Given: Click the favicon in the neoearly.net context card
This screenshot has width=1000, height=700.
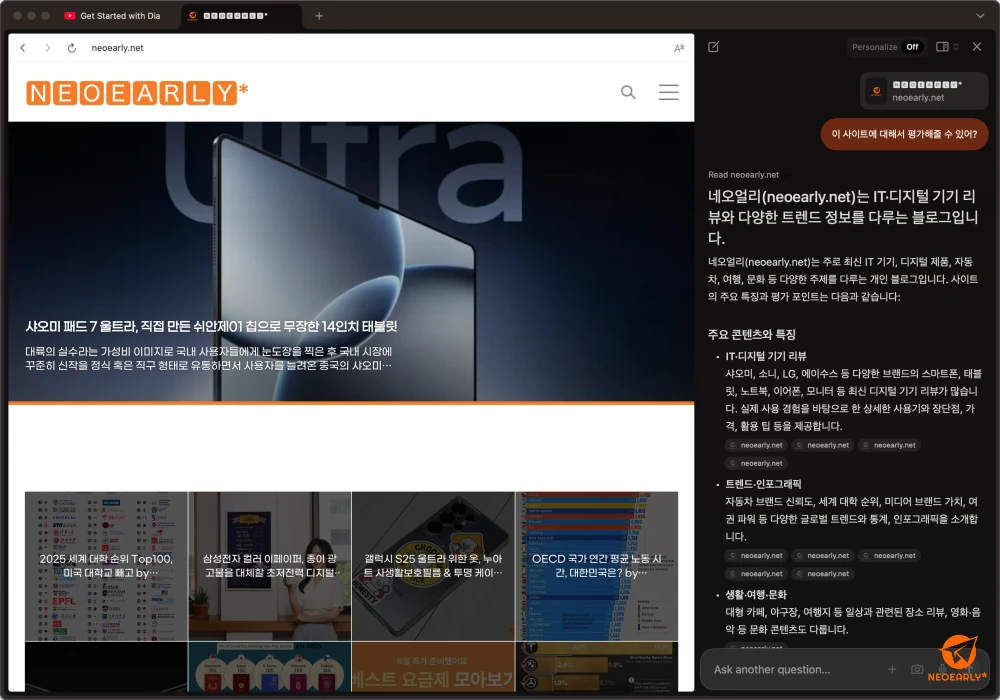Looking at the screenshot, I should (x=876, y=91).
